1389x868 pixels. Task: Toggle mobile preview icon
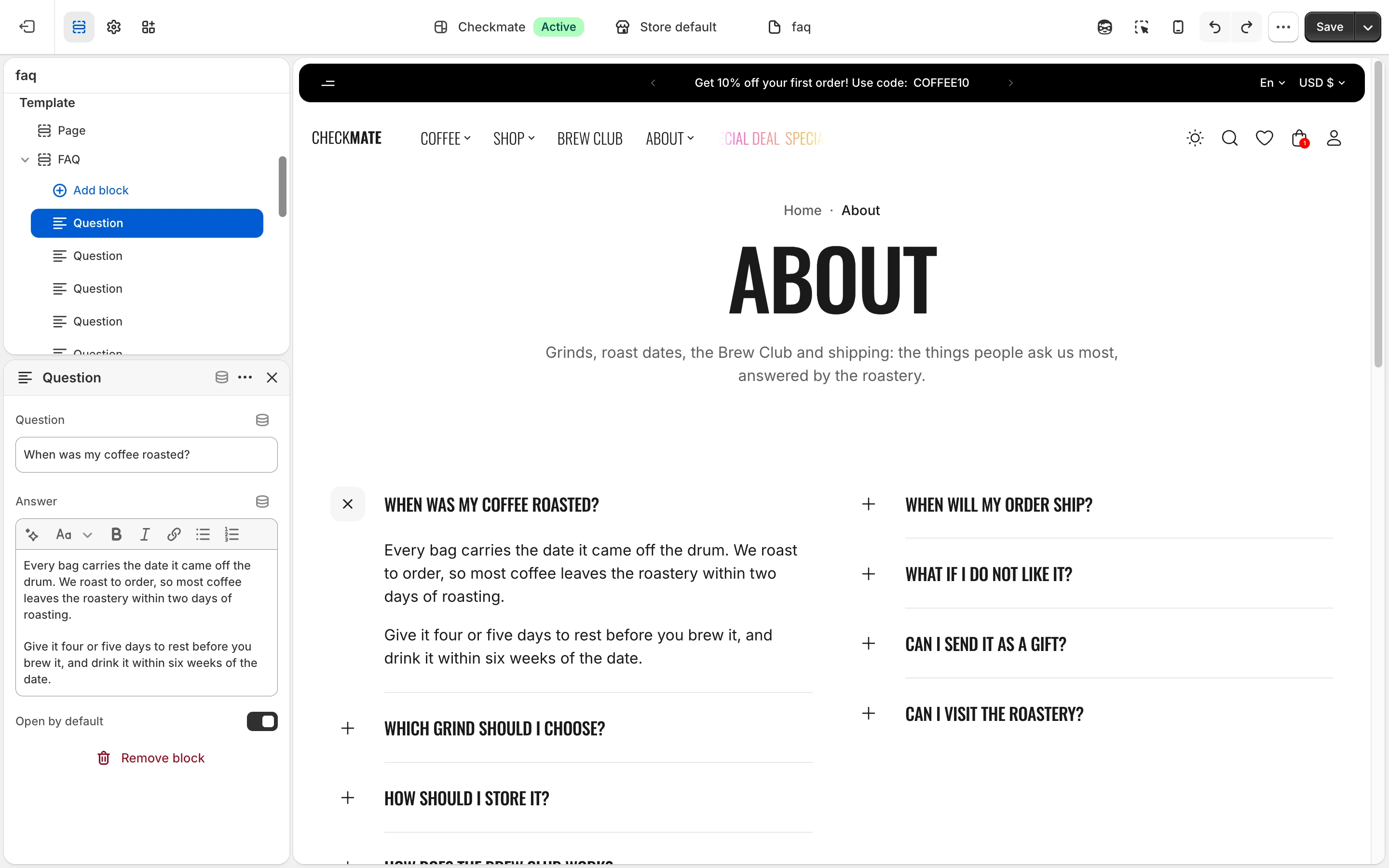click(x=1178, y=27)
